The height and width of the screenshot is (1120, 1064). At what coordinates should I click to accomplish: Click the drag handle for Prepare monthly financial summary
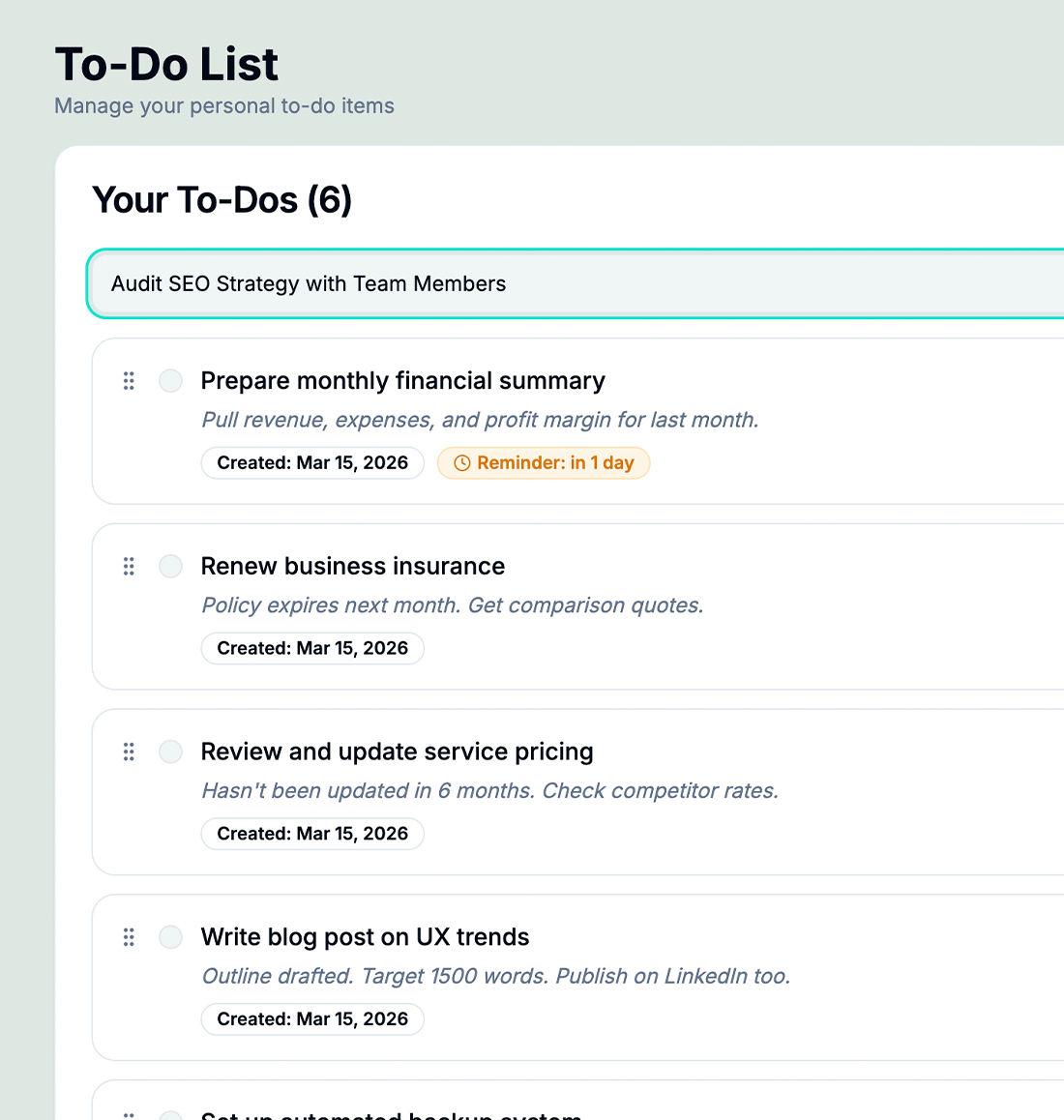[129, 381]
